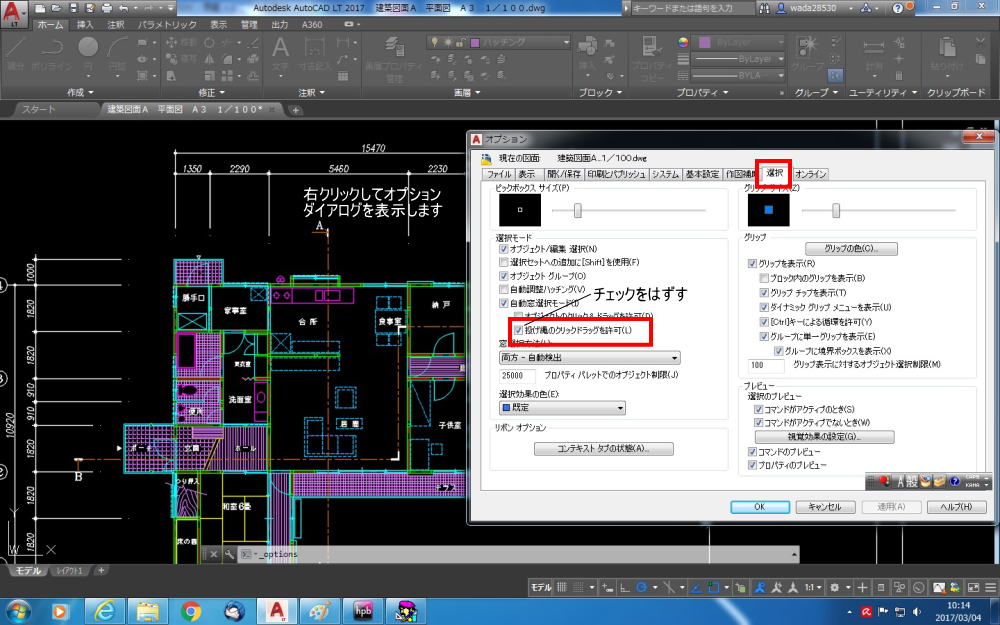Image resolution: width=1000 pixels, height=625 pixels.
Task: Click the command line customize wrench icon
Action: (x=229, y=554)
